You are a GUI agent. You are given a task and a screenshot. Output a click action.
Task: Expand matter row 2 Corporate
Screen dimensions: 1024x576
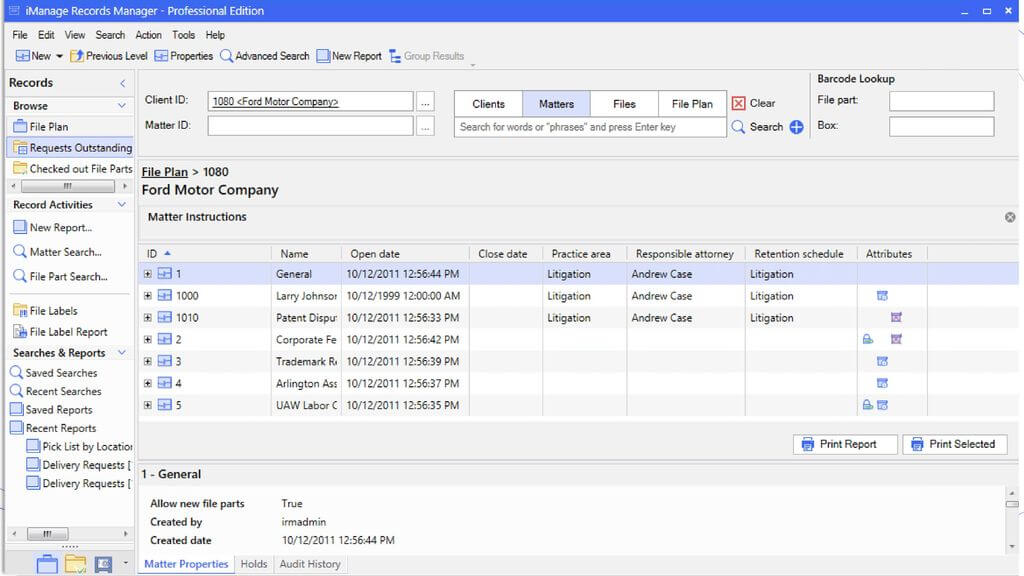(x=148, y=340)
